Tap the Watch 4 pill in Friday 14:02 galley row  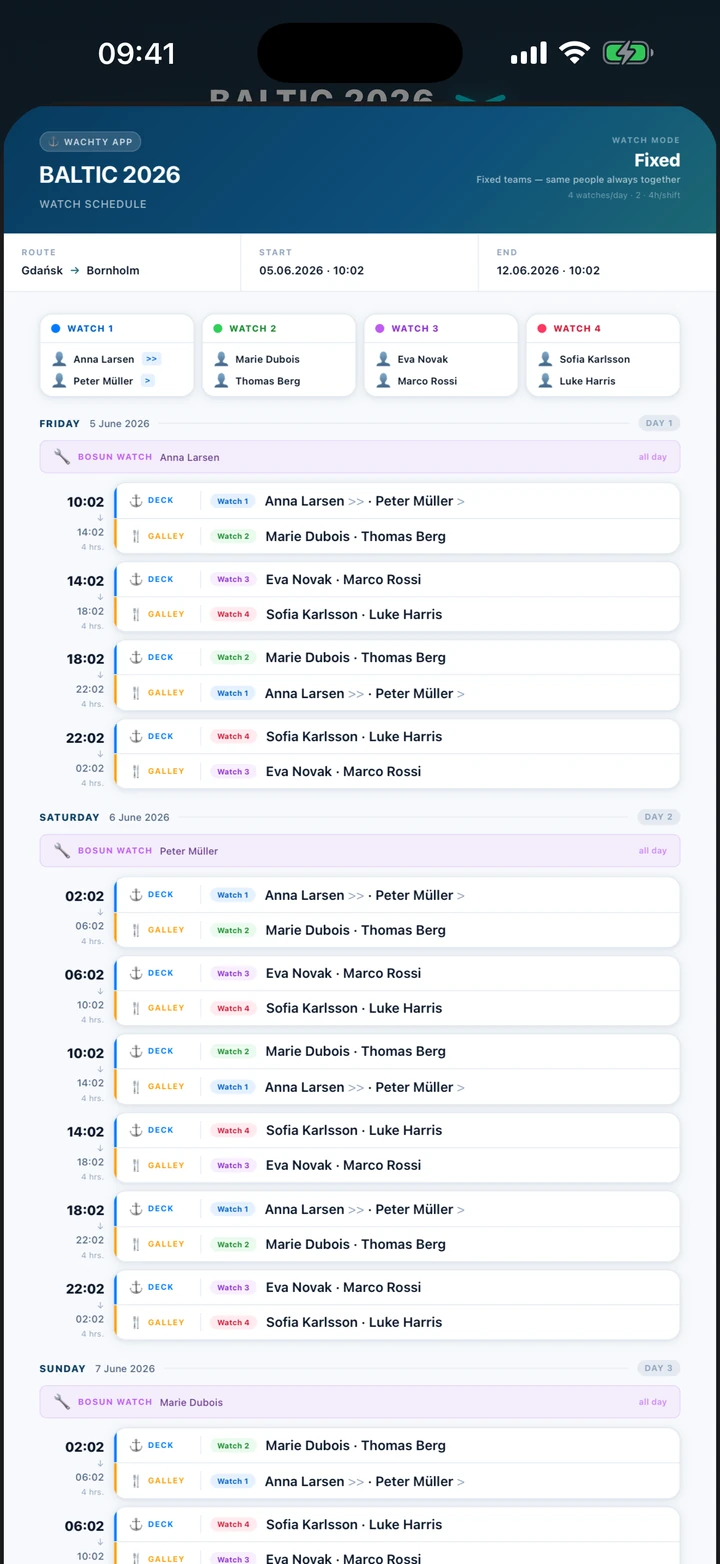pos(233,614)
